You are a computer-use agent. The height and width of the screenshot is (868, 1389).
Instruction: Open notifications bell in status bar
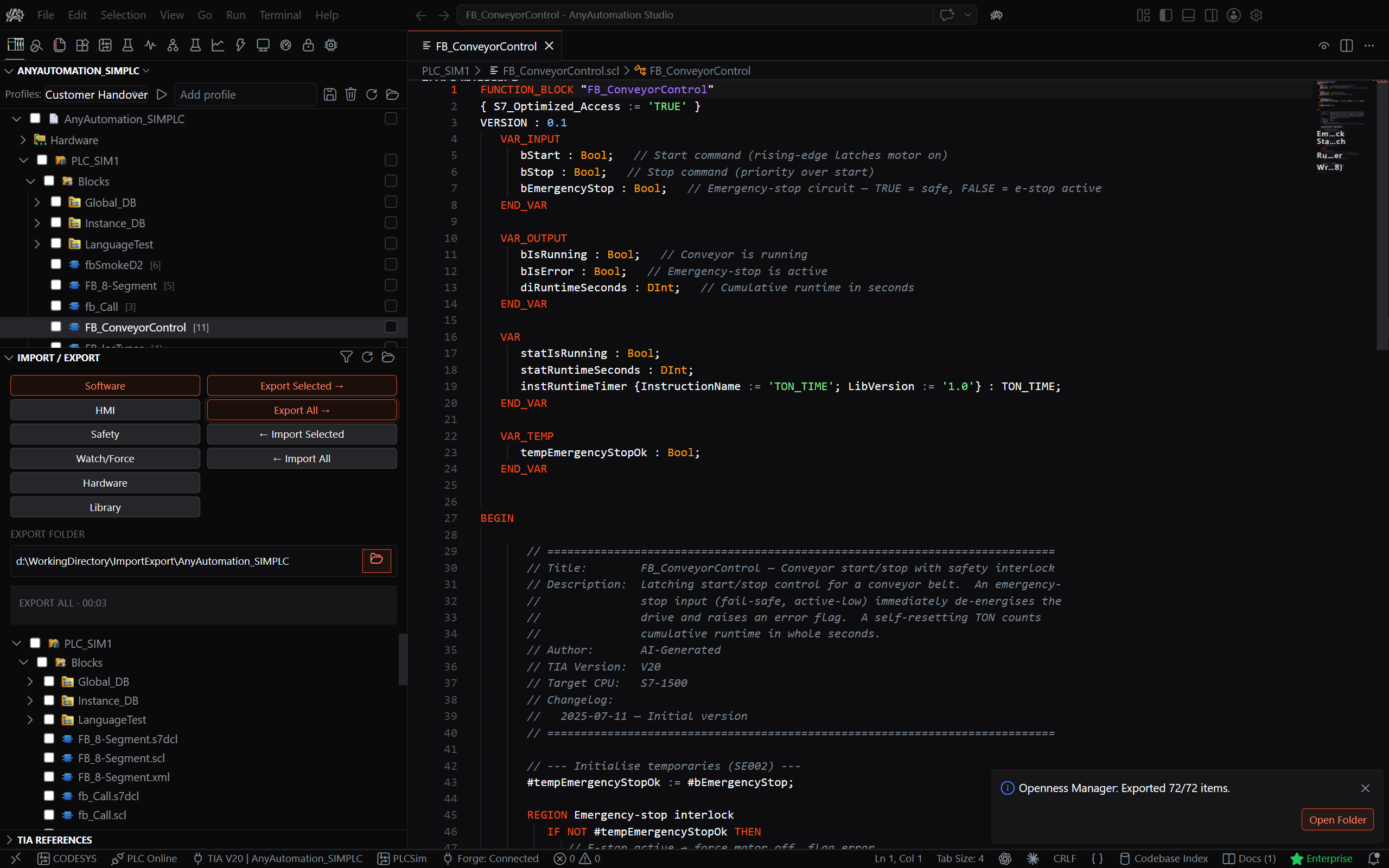point(1374,858)
